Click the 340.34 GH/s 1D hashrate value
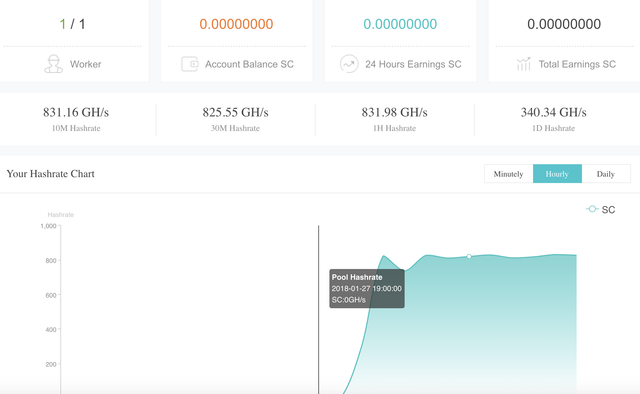The width and height of the screenshot is (640, 394). [553, 112]
